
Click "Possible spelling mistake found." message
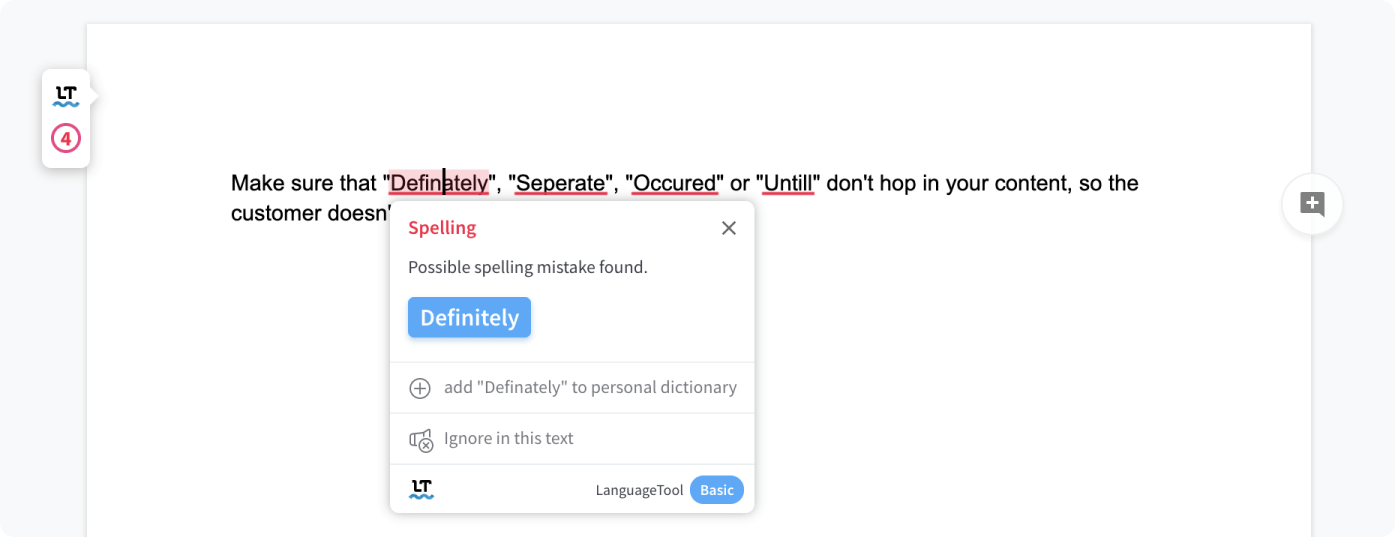click(528, 268)
